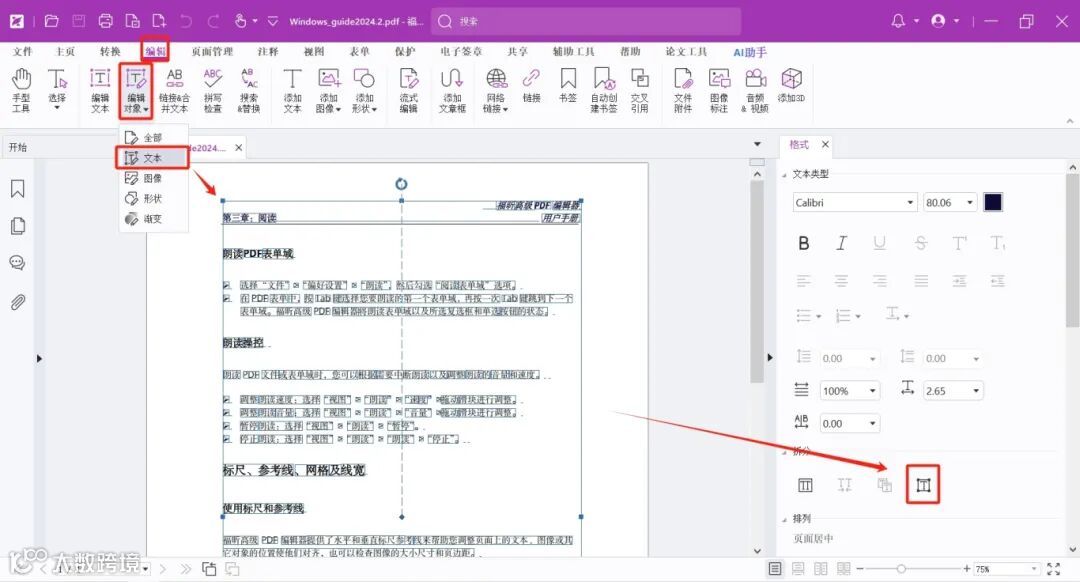Click the print icon in title bar
Screen dimensions: 1080x582
pyautogui.click(x=105, y=21)
